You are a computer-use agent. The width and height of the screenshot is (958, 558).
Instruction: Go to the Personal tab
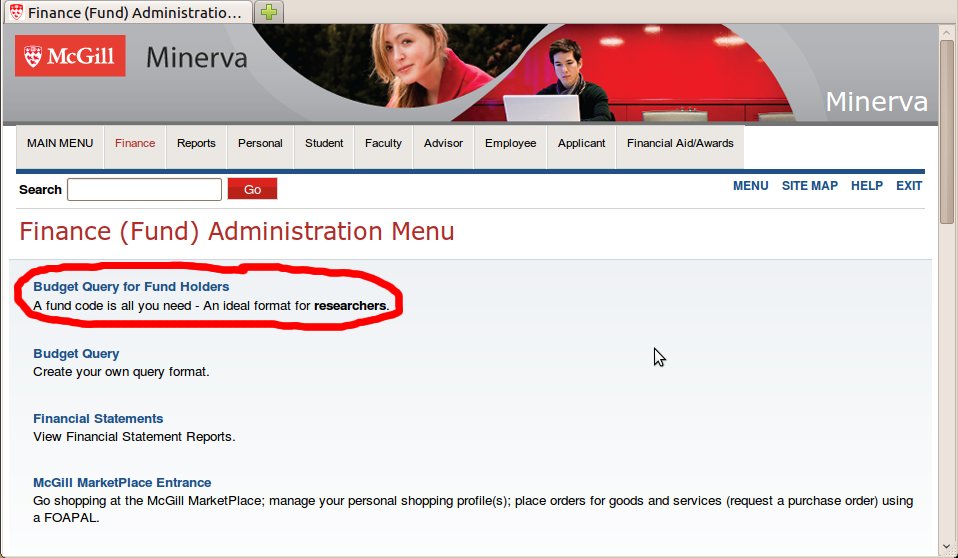click(x=260, y=144)
